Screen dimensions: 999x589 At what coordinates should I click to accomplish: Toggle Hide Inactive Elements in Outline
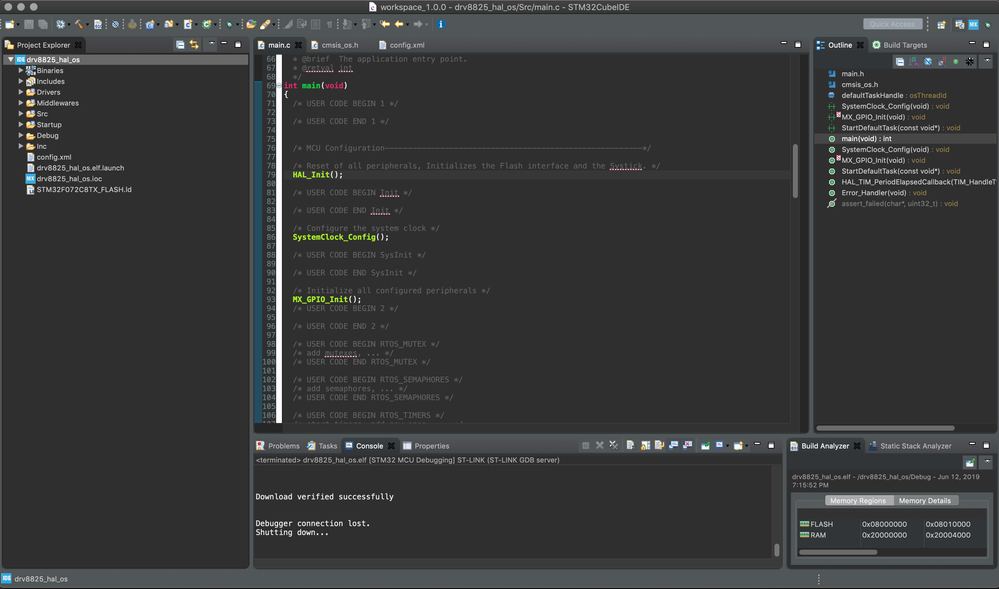(x=970, y=61)
